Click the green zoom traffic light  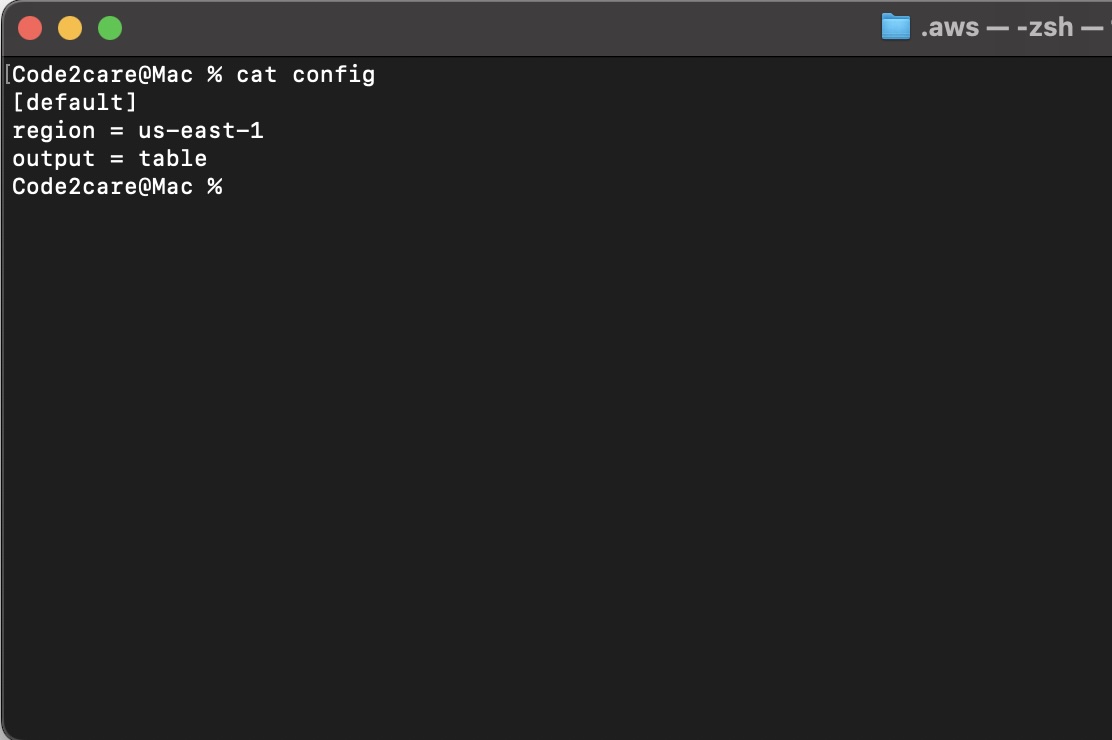point(110,29)
